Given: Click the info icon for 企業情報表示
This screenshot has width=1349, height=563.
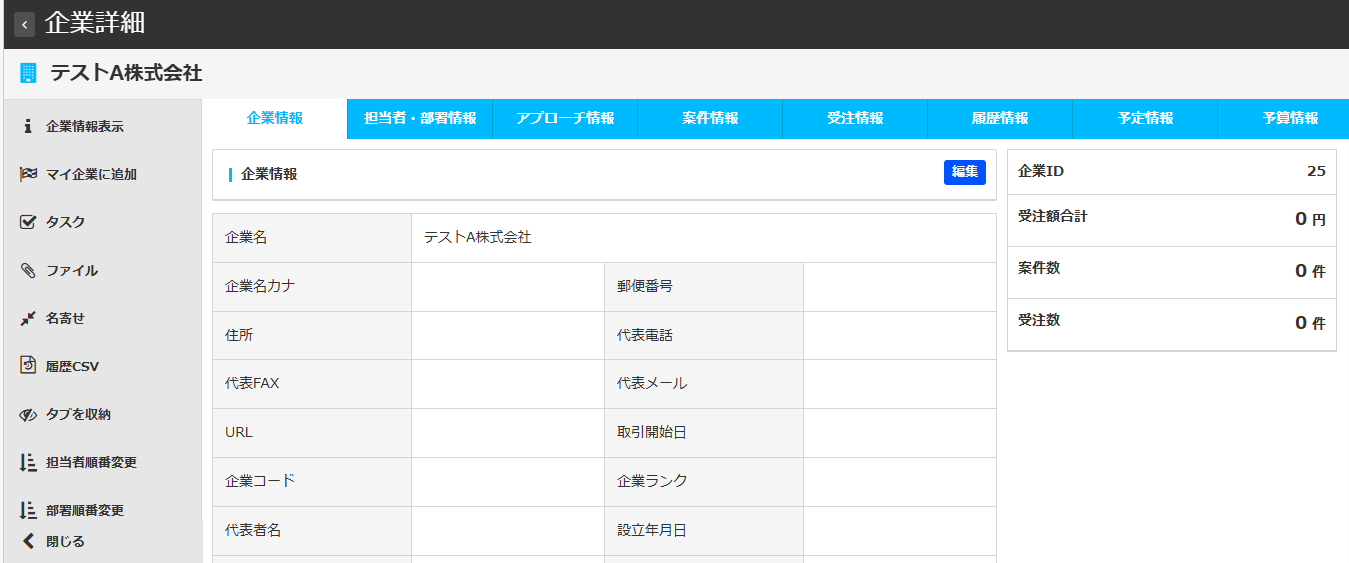Looking at the screenshot, I should tap(28, 126).
